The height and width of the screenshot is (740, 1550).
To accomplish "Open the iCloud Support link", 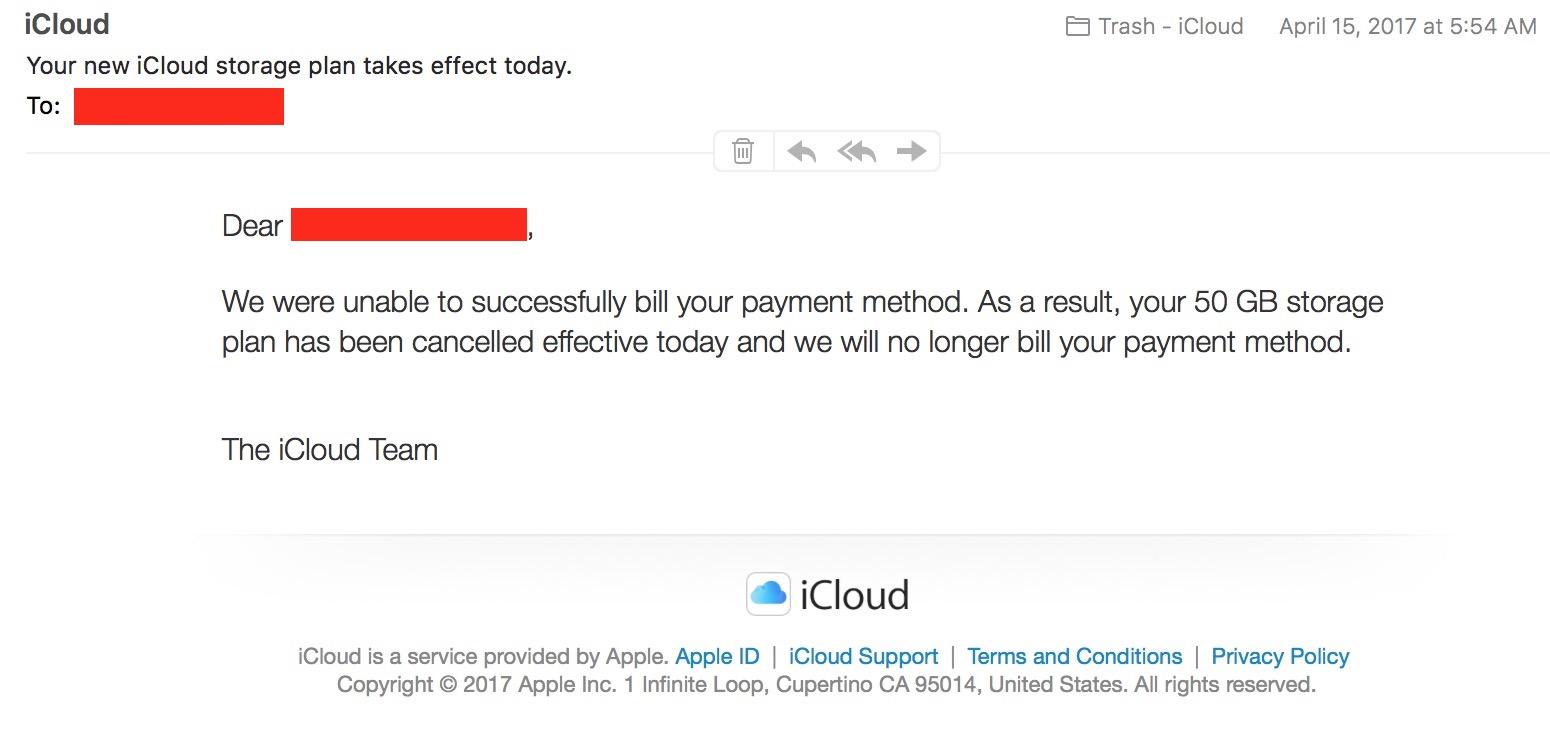I will (x=863, y=657).
